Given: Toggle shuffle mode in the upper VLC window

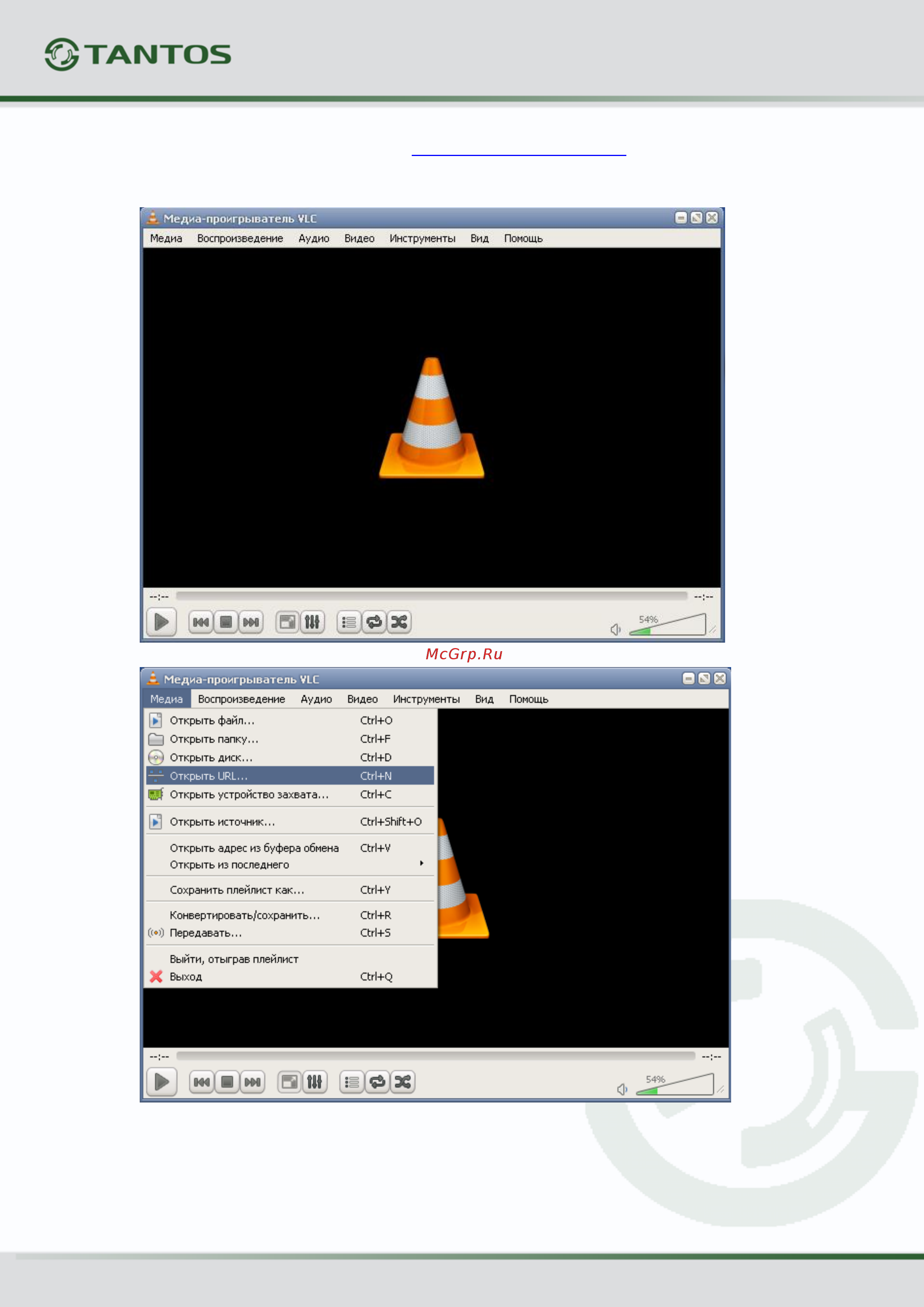Looking at the screenshot, I should coord(399,622).
